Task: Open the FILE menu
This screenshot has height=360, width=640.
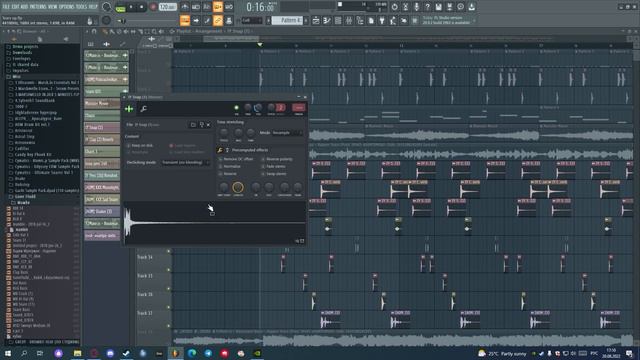Action: pyautogui.click(x=6, y=7)
